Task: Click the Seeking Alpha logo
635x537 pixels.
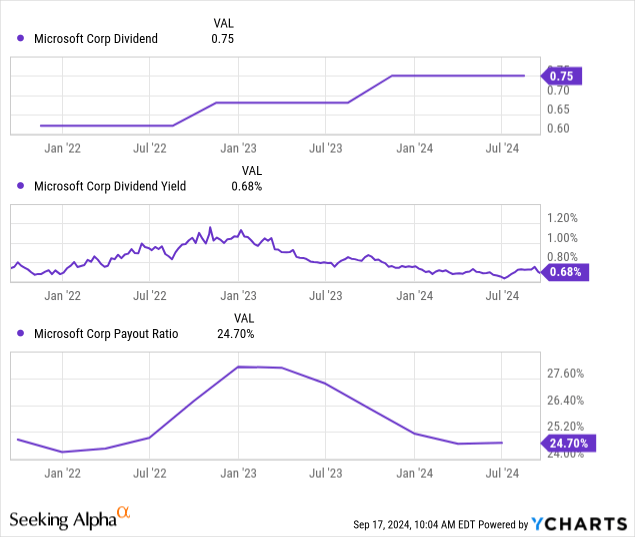Action: [x=70, y=518]
